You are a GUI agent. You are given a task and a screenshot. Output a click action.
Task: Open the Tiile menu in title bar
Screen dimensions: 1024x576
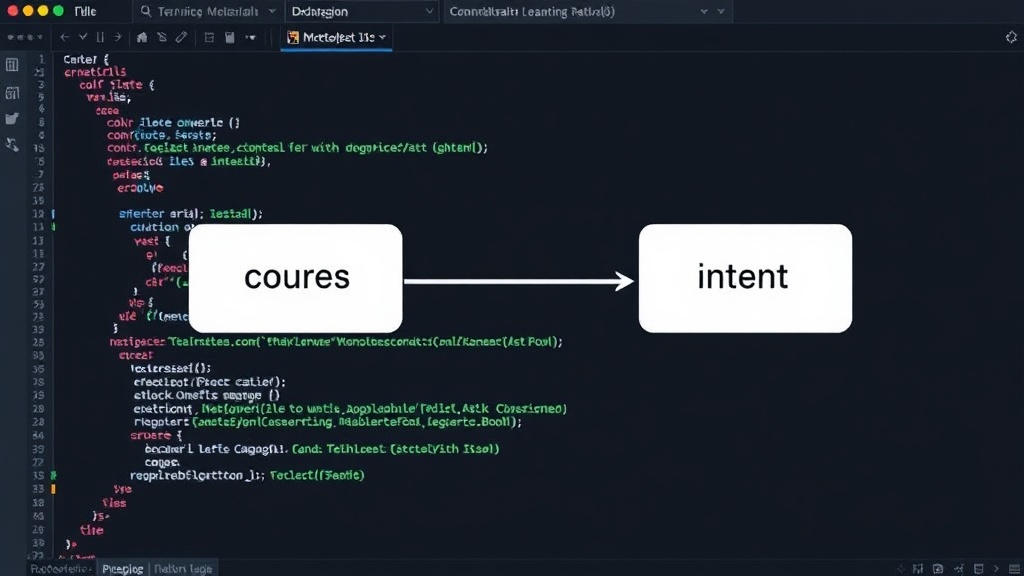[85, 11]
